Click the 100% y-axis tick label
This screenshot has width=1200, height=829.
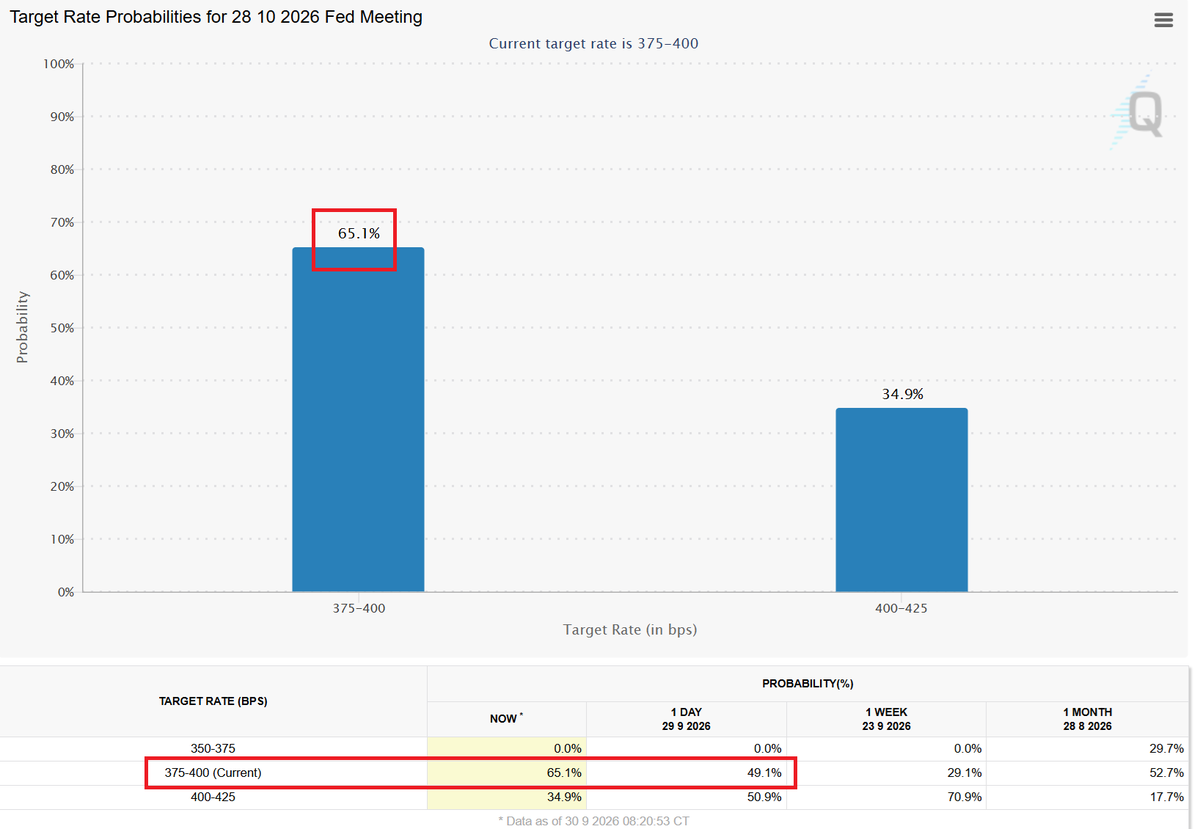(58, 64)
